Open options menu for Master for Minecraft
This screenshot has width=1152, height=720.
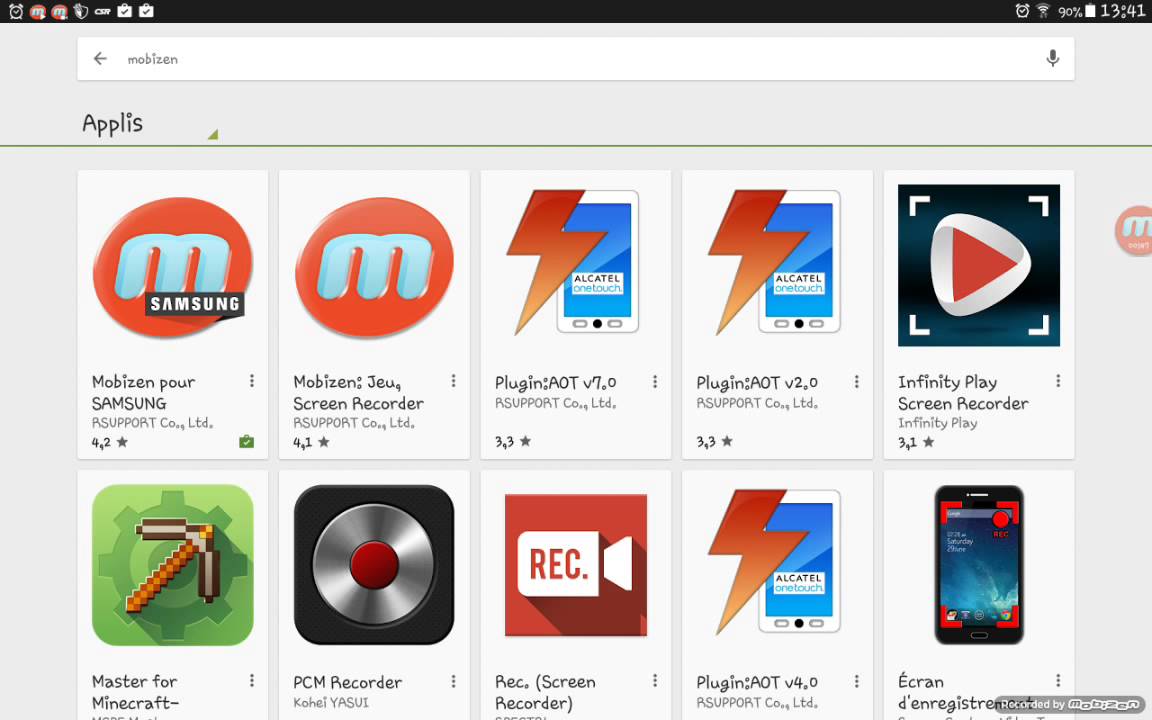pos(252,680)
